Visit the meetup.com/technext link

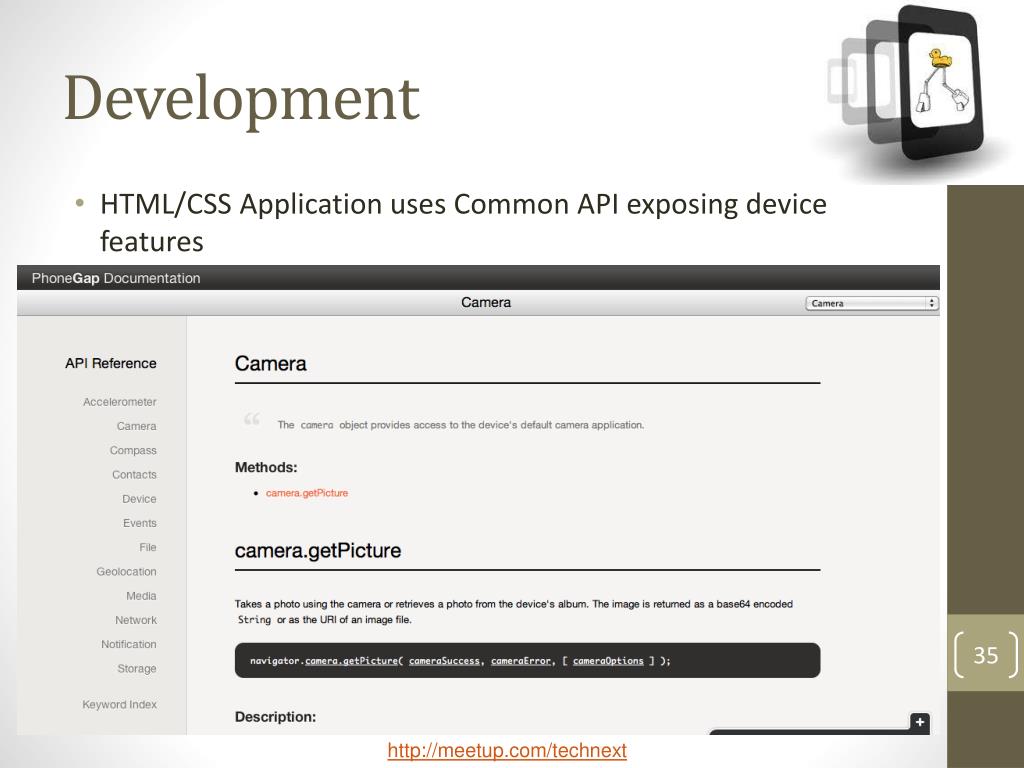pyautogui.click(x=507, y=750)
